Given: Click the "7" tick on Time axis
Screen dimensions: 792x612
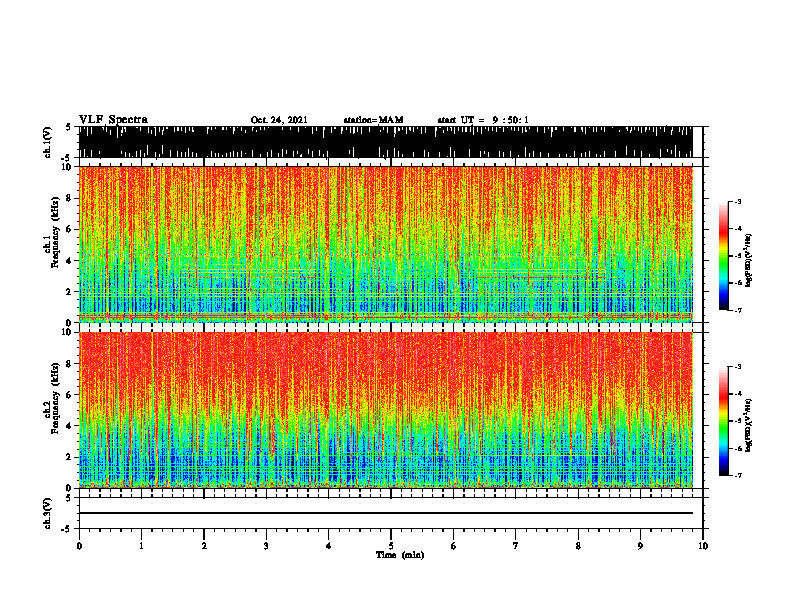Looking at the screenshot, I should tap(516, 546).
